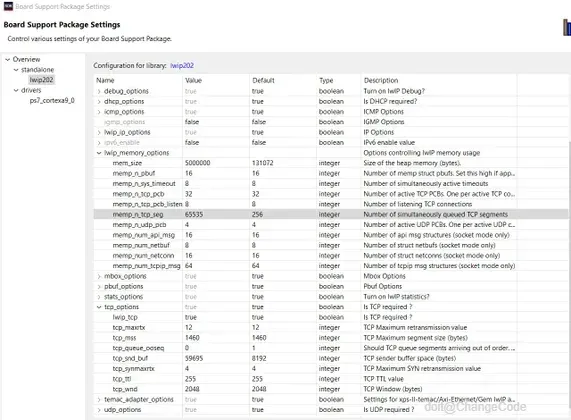Collapse the standalone tree node

click(16, 70)
